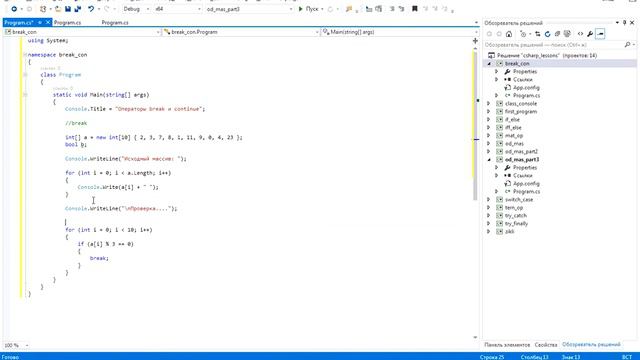Click the comment-out selected lines icon
640x360 pixels.
pyautogui.click(x=392, y=9)
